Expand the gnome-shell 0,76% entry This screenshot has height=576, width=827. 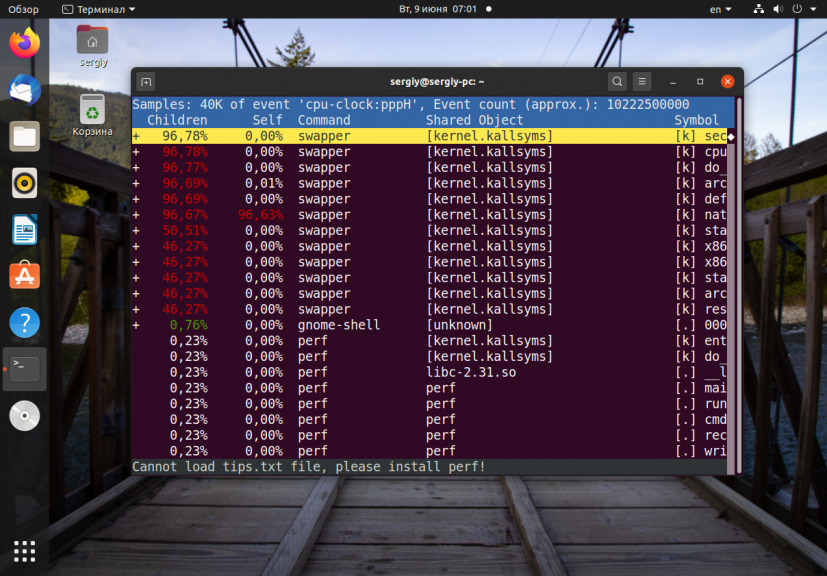[x=136, y=325]
